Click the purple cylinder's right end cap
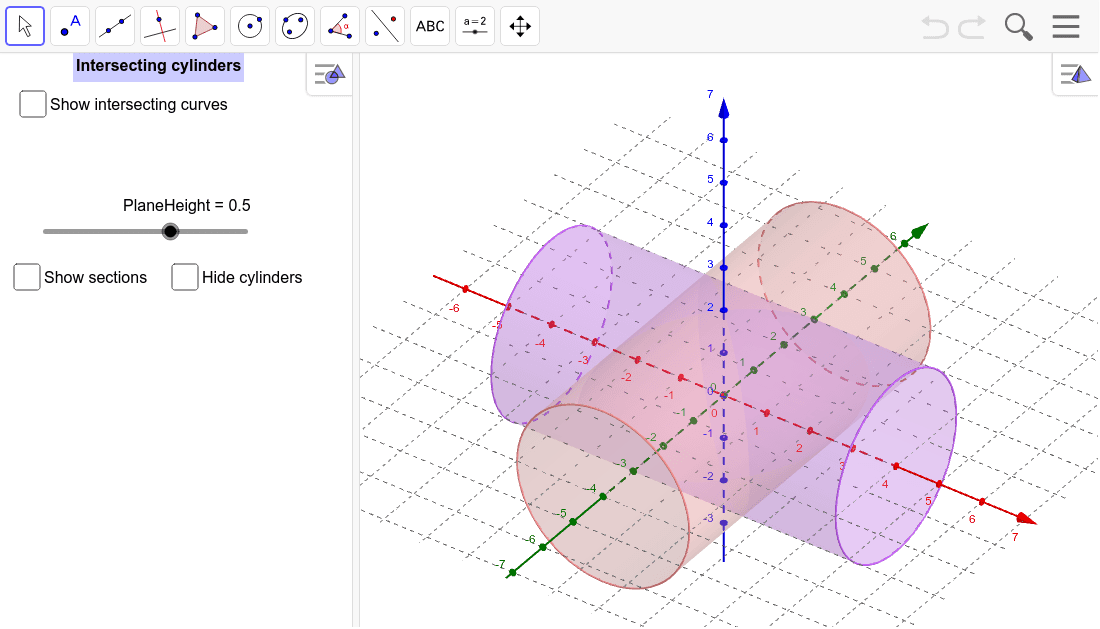Viewport: 1100px width, 629px height. coord(896,466)
